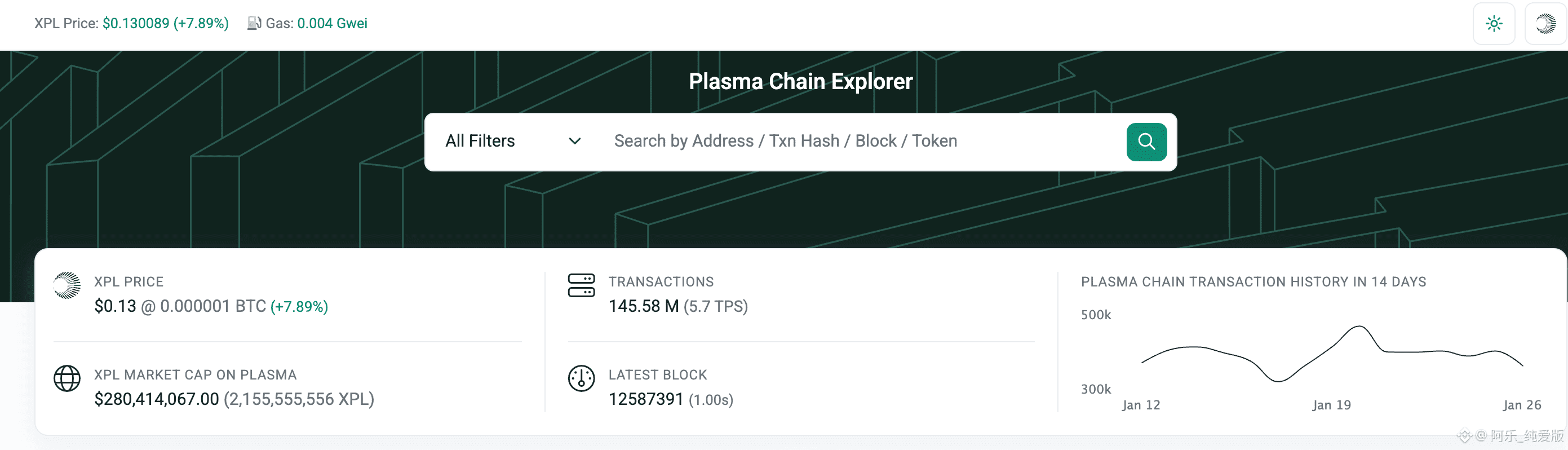Open the latest block 12587391
The height and width of the screenshot is (450, 1568).
646,399
